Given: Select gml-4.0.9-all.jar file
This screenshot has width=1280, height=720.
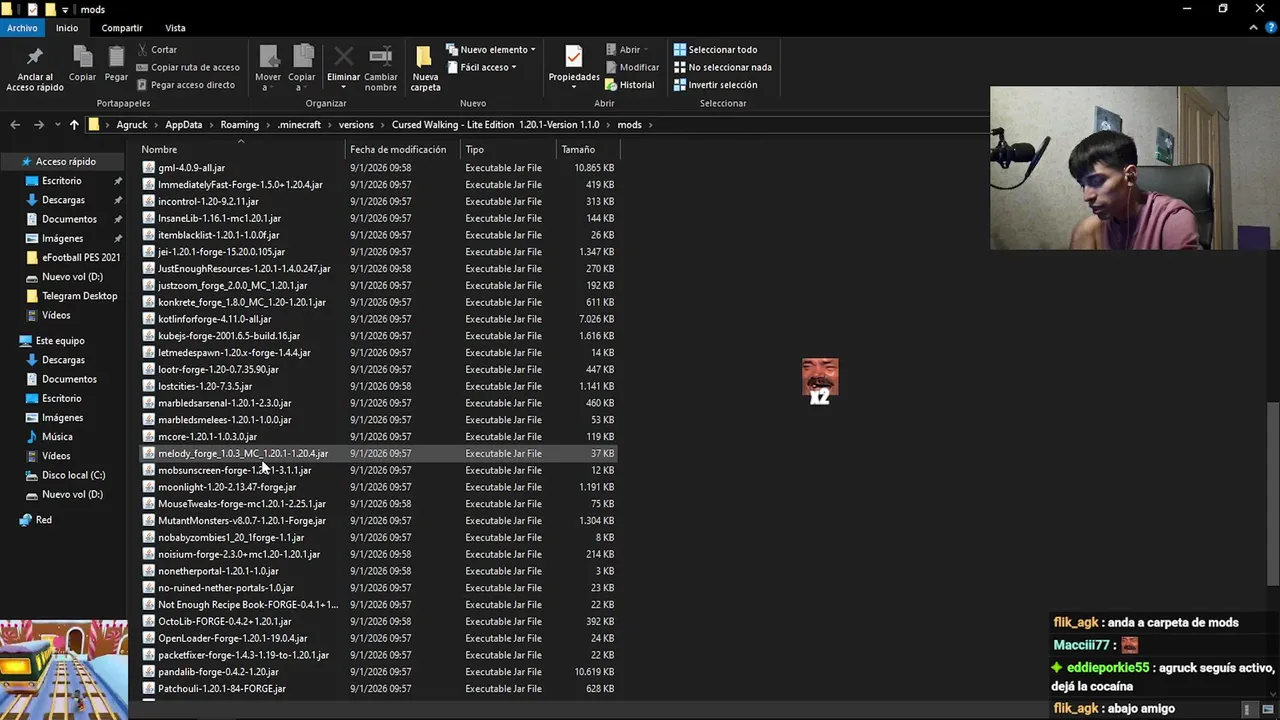Looking at the screenshot, I should [x=378, y=168].
